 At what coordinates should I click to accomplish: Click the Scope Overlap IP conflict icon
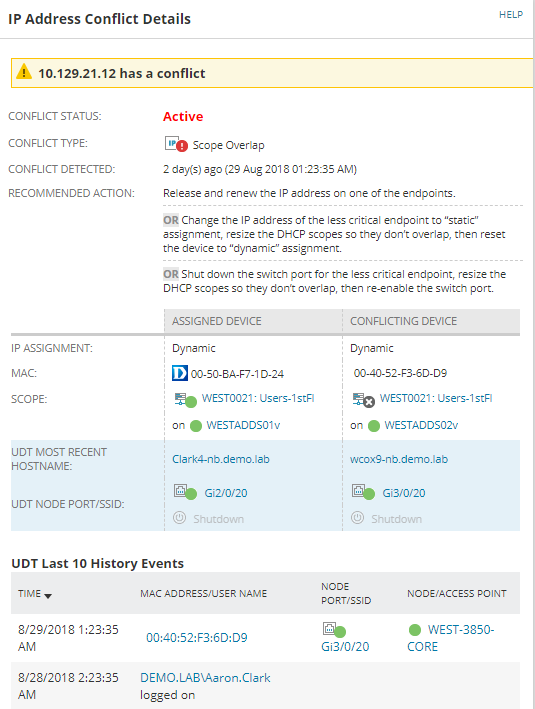(x=176, y=144)
